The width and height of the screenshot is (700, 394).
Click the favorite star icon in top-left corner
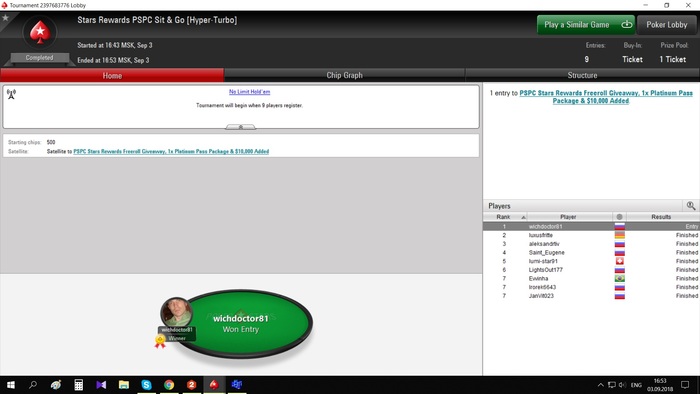[5, 18]
